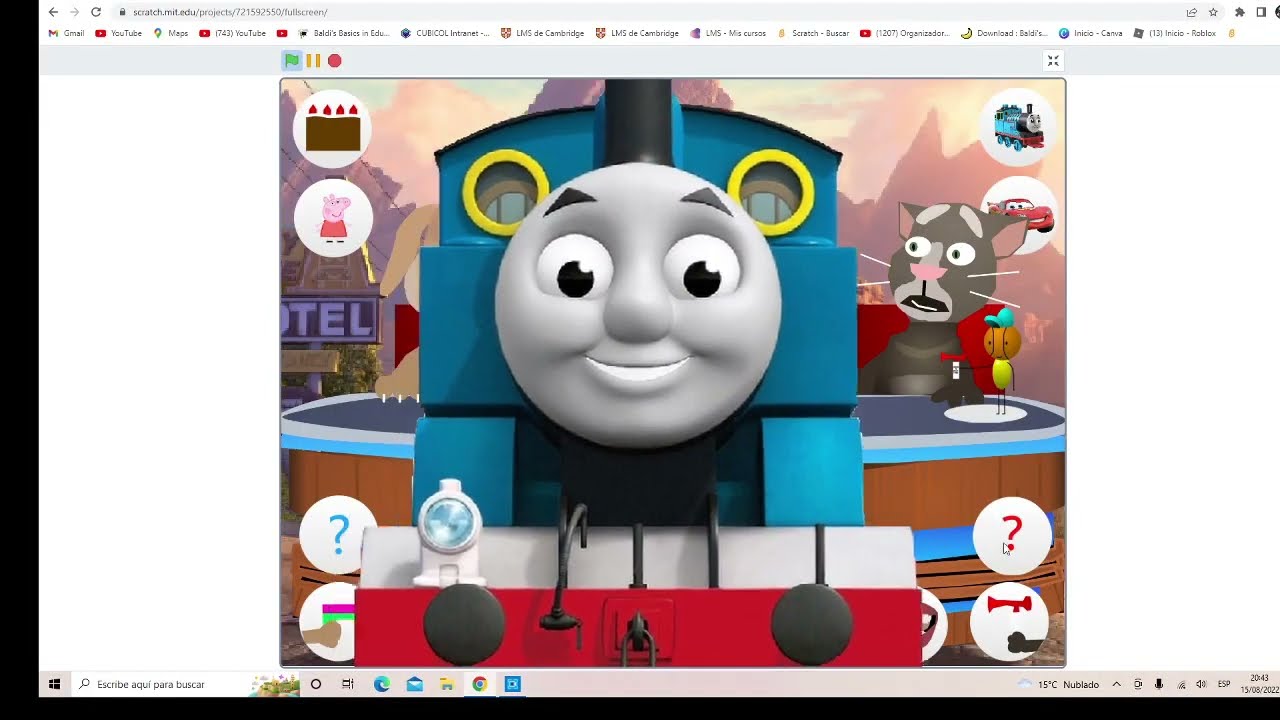The image size is (1280, 720).
Task: Click the pumpkin-headed figure on the plate
Action: click(1001, 362)
